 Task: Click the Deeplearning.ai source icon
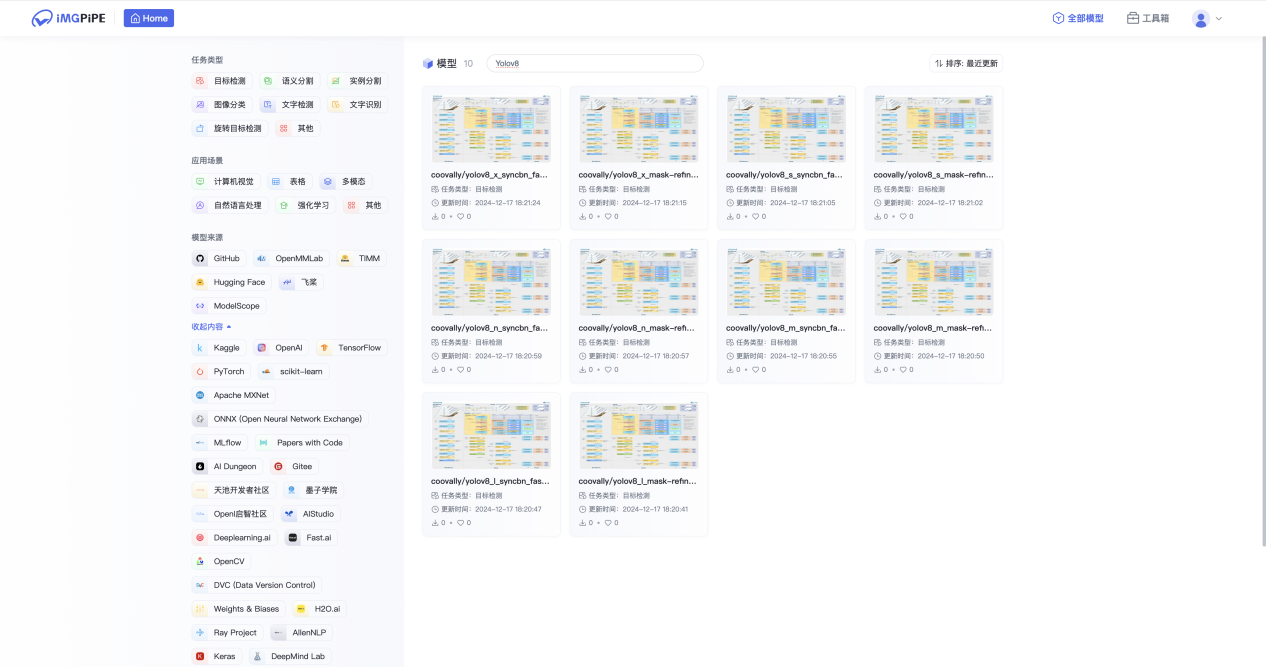pyautogui.click(x=200, y=537)
